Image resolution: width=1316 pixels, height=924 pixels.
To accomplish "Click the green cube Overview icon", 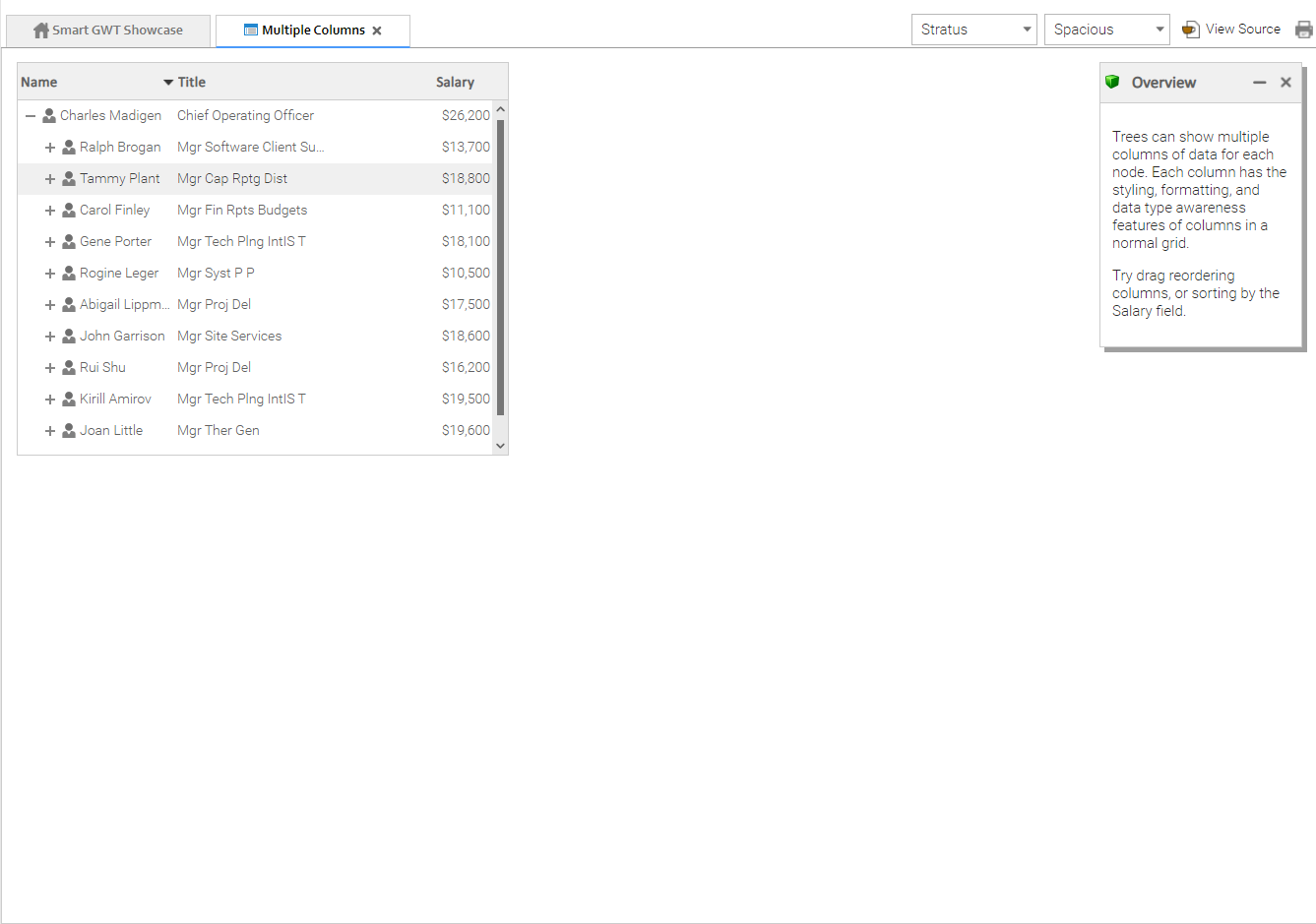I will (1112, 82).
